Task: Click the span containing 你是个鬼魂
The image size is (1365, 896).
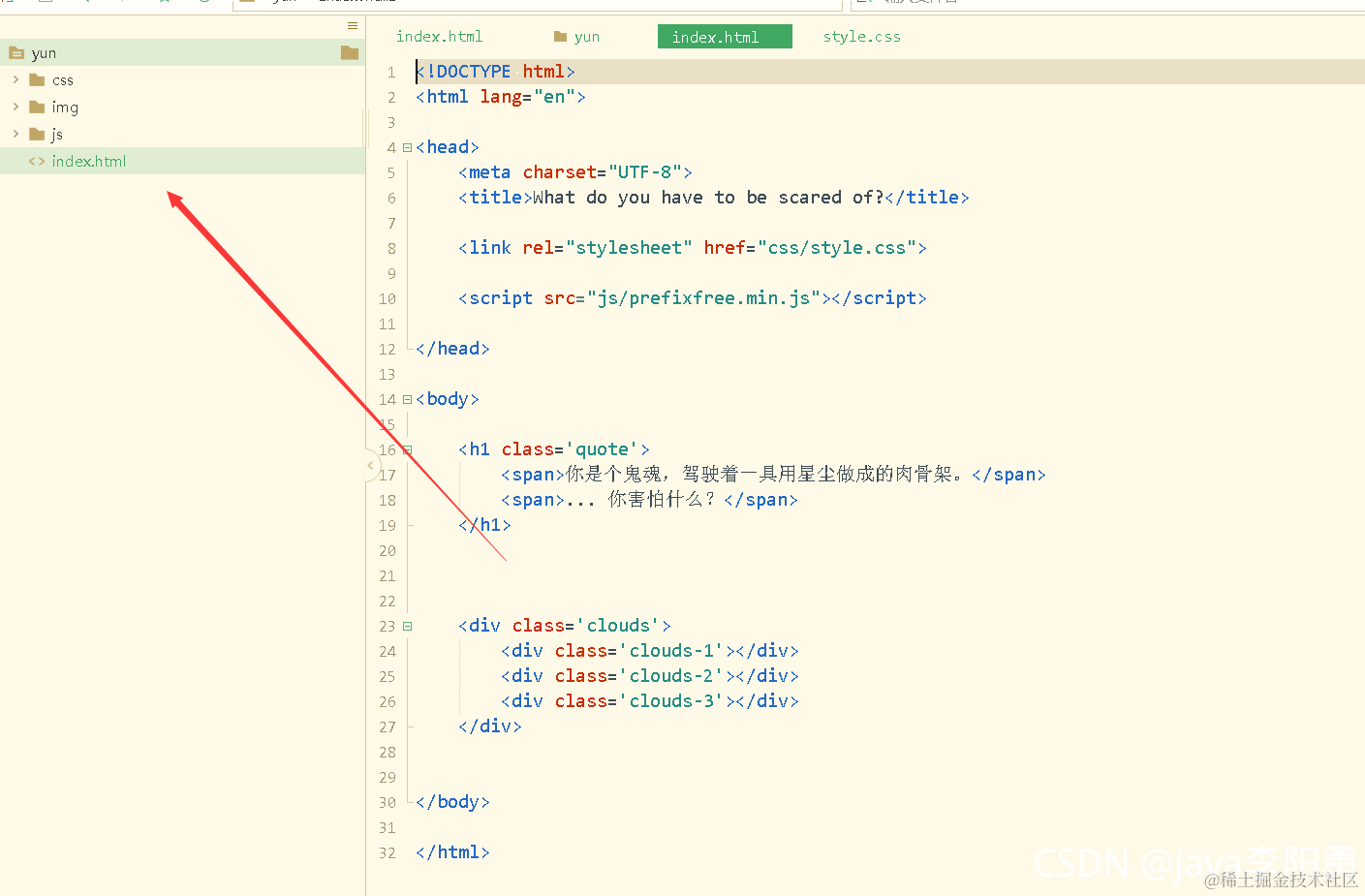Action: 773,475
